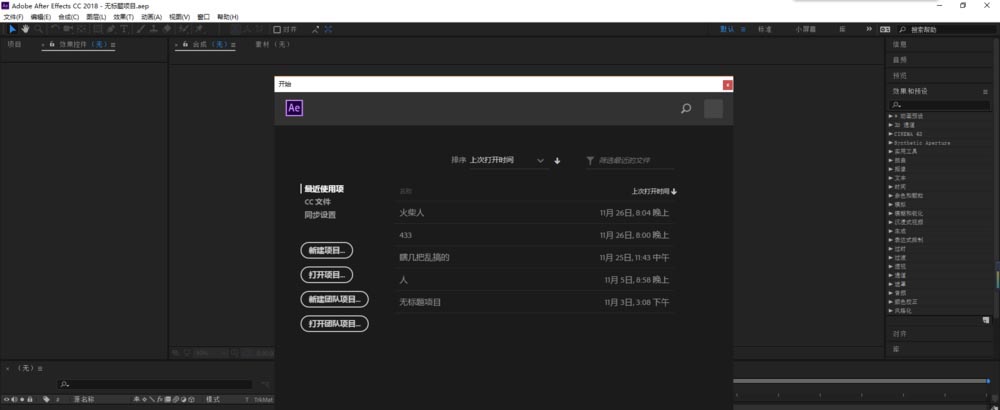Image resolution: width=1000 pixels, height=410 pixels.
Task: Open the 排序 上次打开时间 sort dropdown
Action: pyautogui.click(x=510, y=160)
